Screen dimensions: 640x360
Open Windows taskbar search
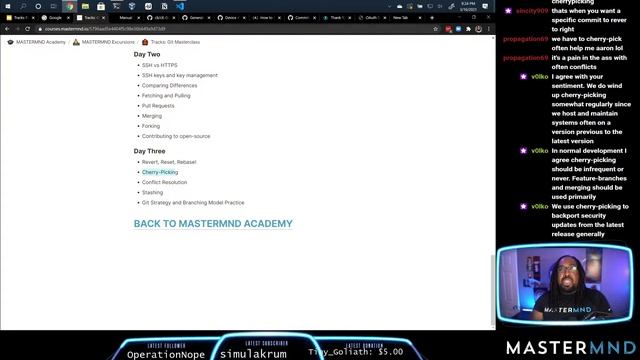[x=23, y=6]
